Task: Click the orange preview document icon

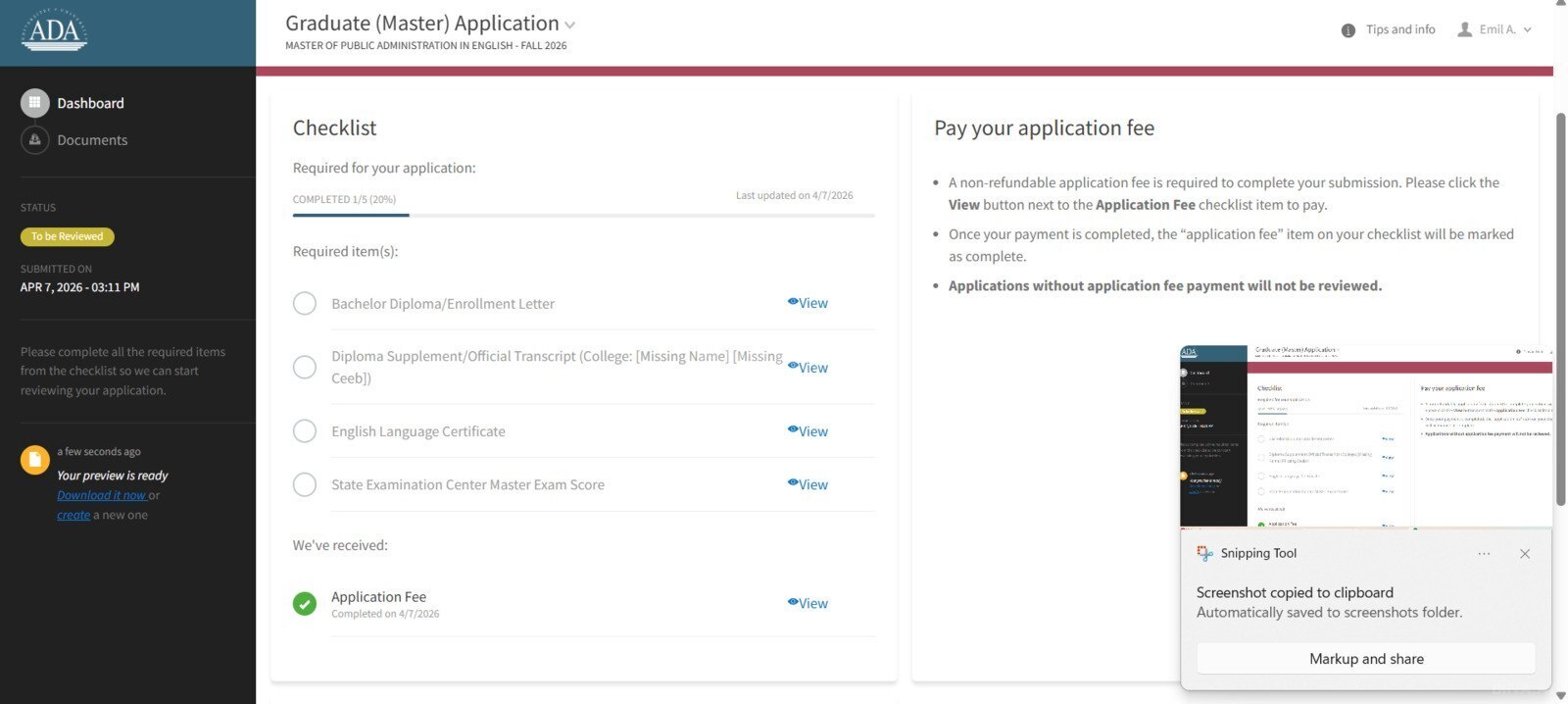Action: pos(34,459)
